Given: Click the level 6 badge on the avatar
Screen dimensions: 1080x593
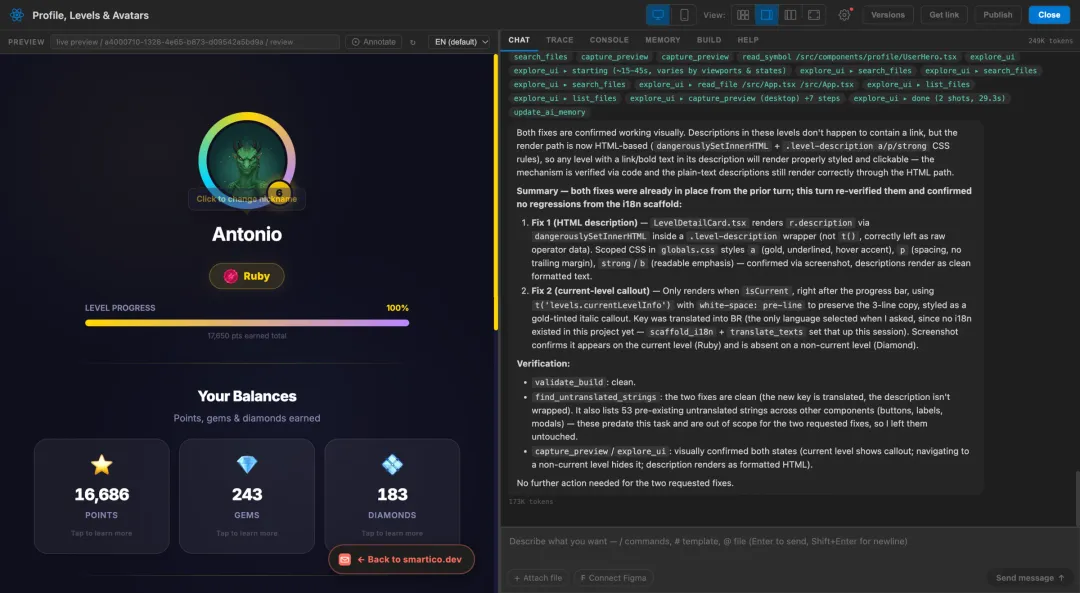Looking at the screenshot, I should click(278, 193).
